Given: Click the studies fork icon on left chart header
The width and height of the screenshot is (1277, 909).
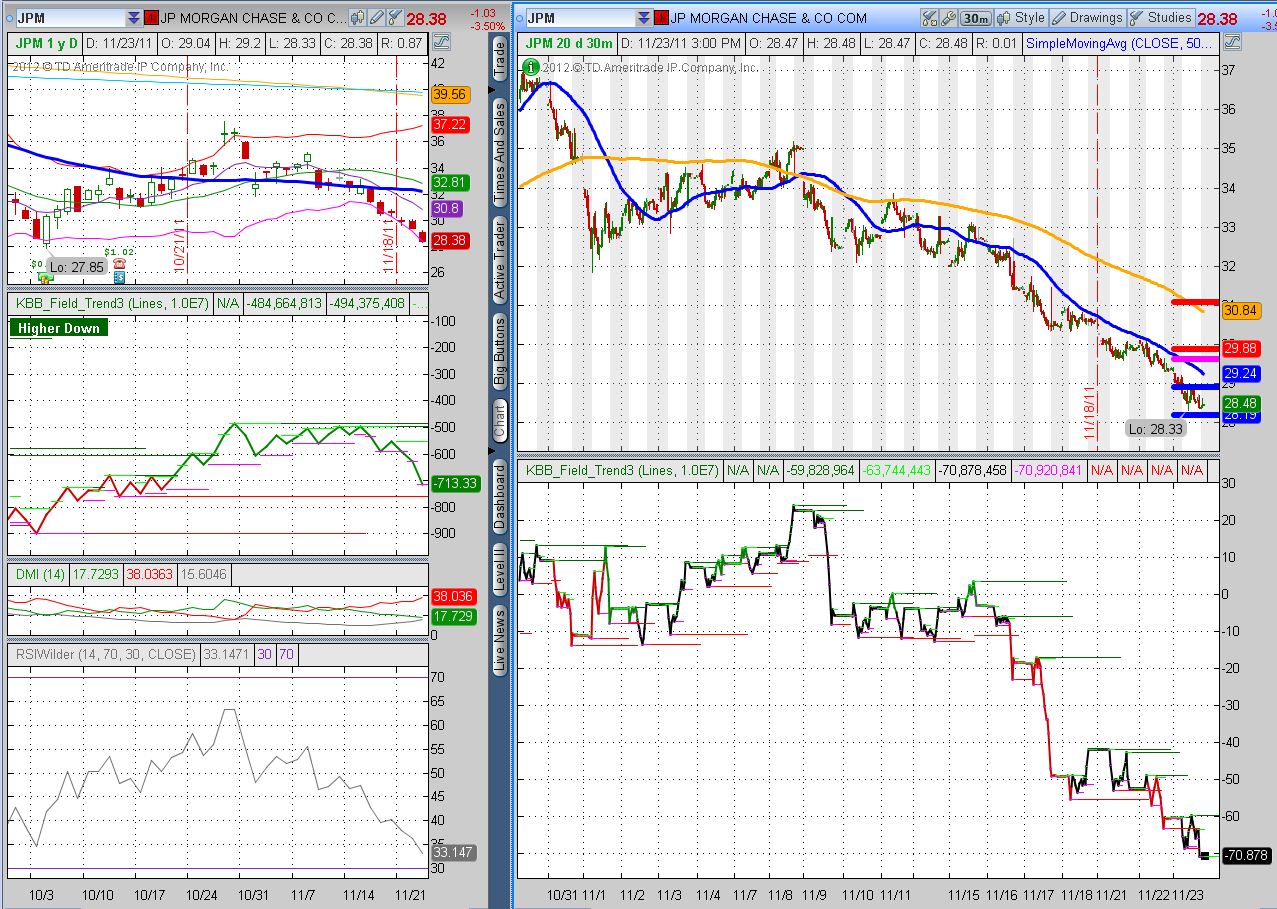Looking at the screenshot, I should [394, 17].
